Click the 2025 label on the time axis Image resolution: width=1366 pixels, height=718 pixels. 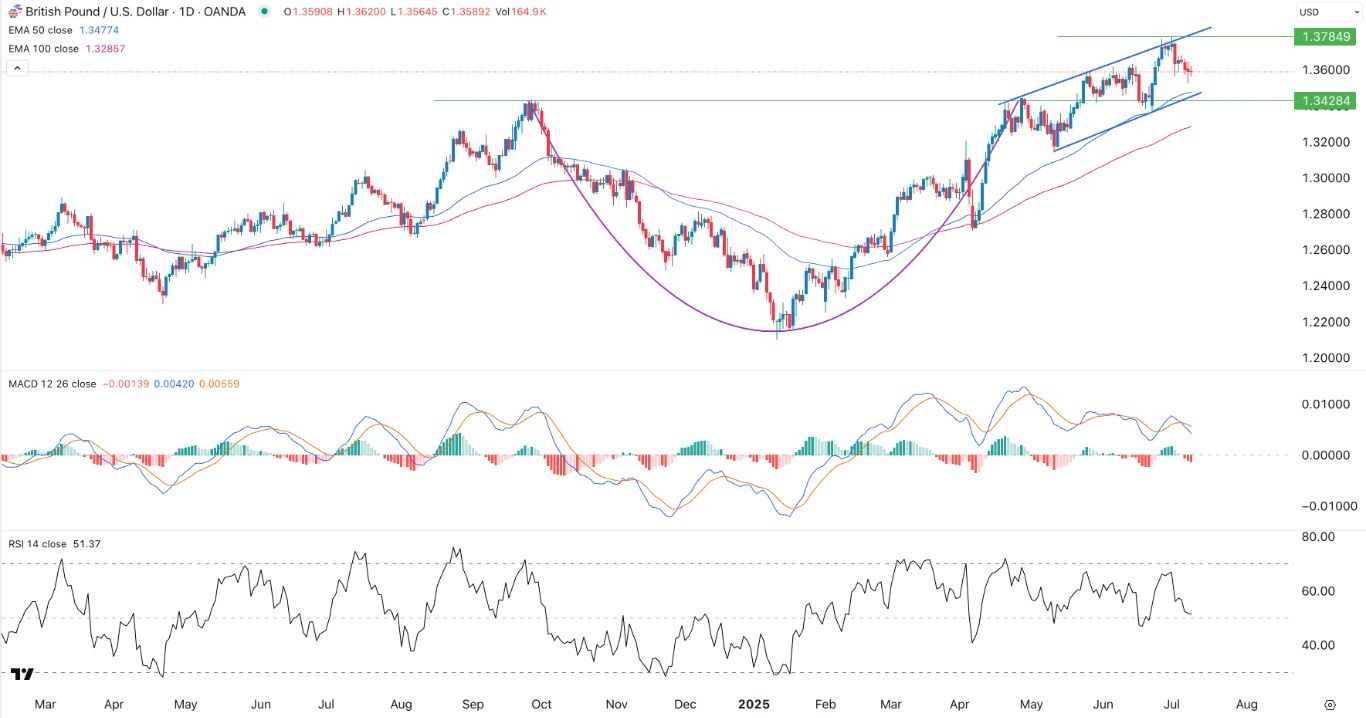(x=753, y=704)
